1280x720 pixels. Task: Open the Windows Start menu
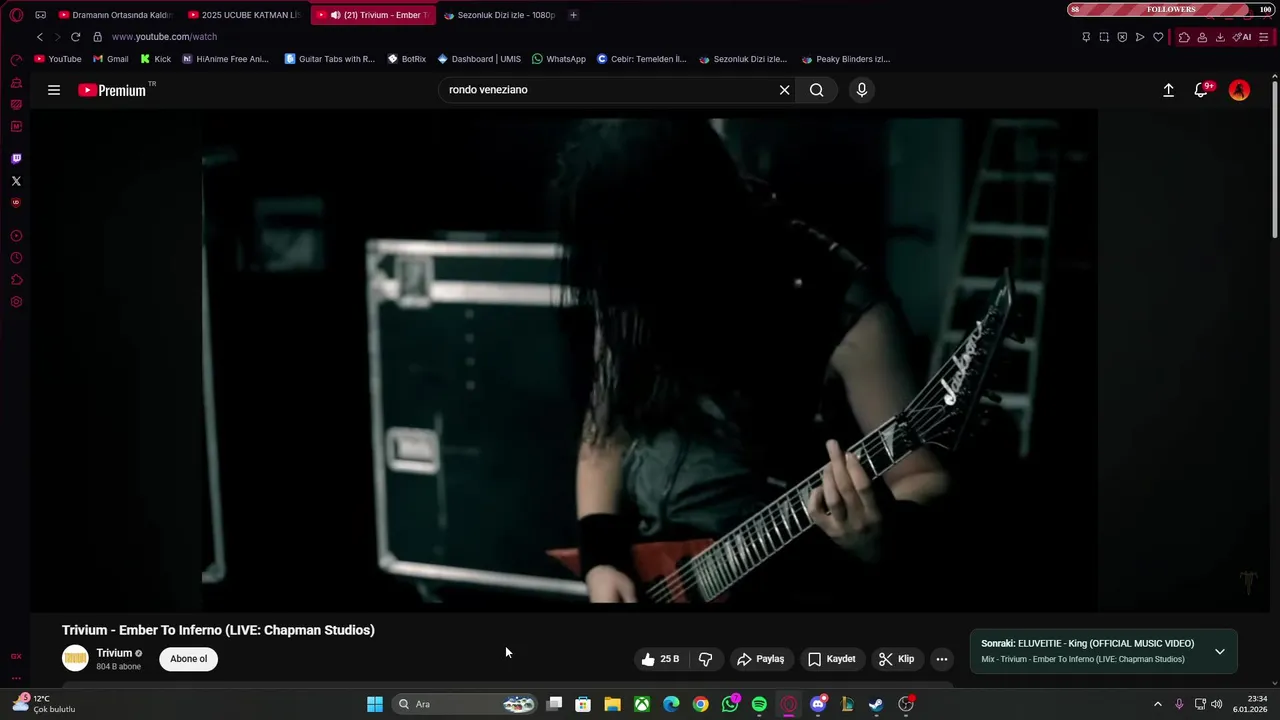(375, 704)
